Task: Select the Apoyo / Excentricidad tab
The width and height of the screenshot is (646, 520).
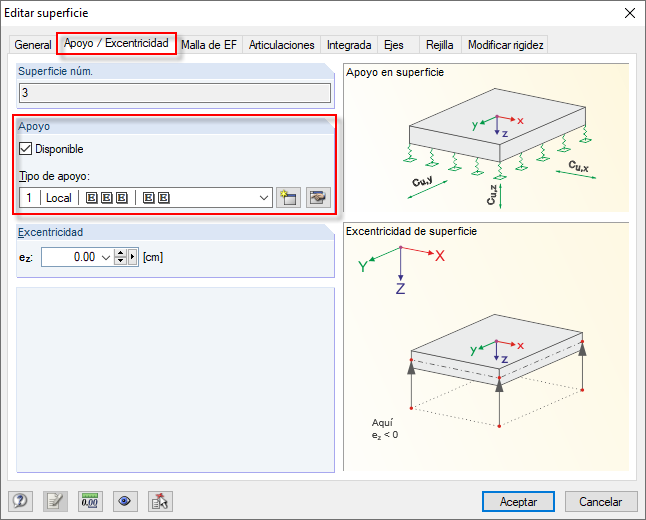Action: pos(116,43)
